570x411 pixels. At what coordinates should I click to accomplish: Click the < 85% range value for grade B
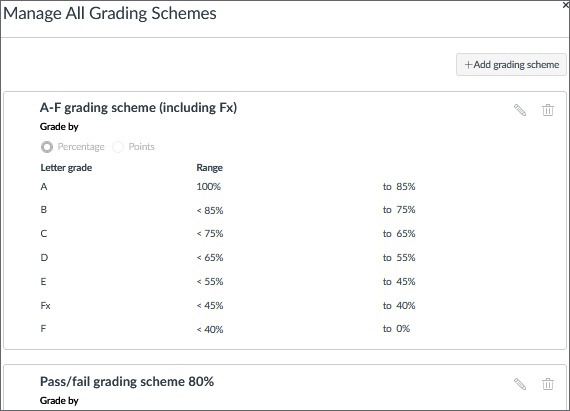pos(210,210)
